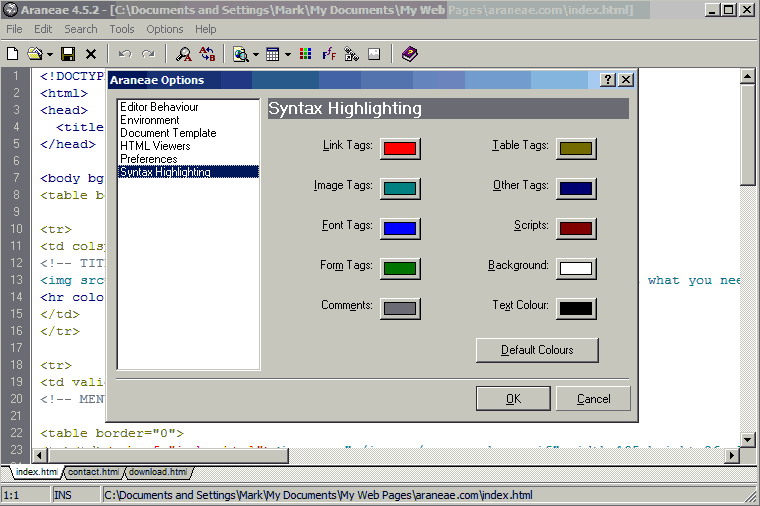This screenshot has height=506, width=760.
Task: Minimize the Araneae main window
Action: tap(712, 10)
